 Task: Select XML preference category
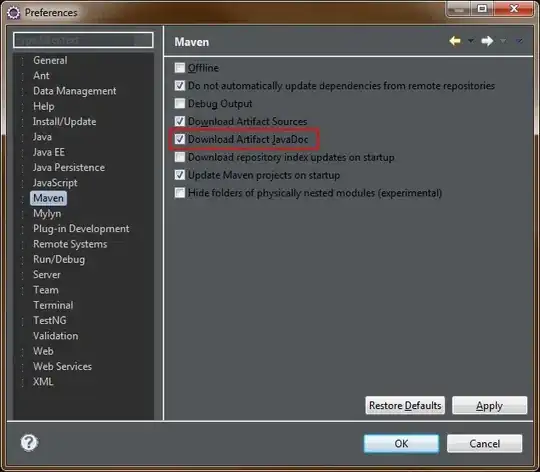(43, 382)
